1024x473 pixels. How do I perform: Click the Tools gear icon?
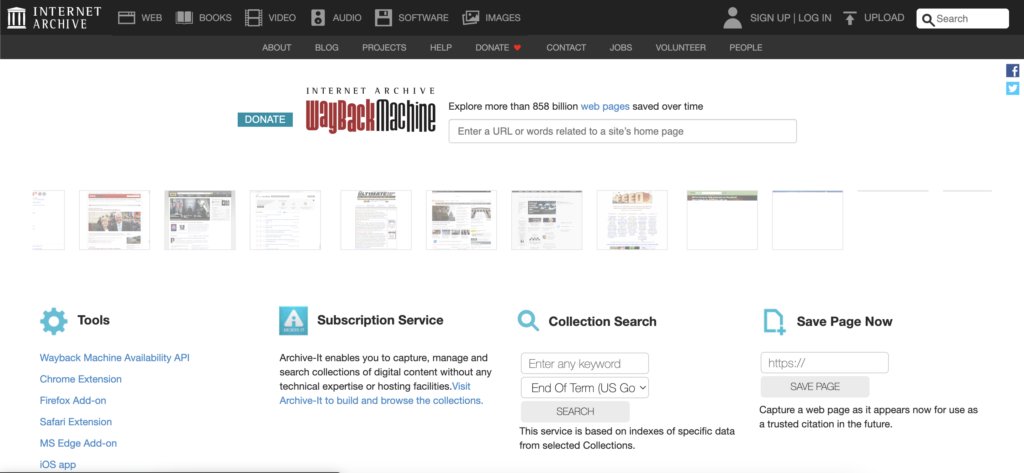pyautogui.click(x=54, y=321)
